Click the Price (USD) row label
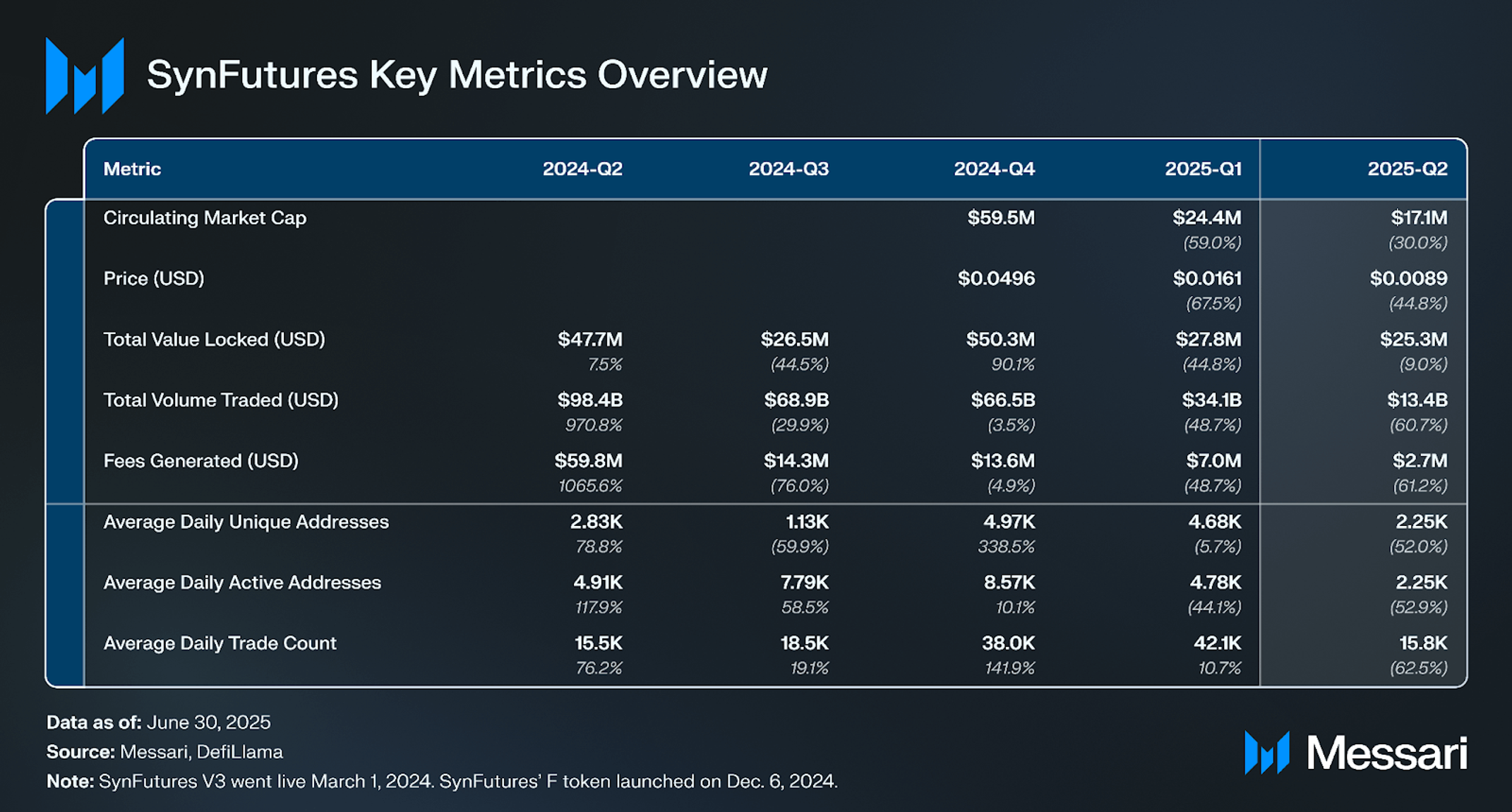This screenshot has width=1512, height=812. pyautogui.click(x=154, y=279)
